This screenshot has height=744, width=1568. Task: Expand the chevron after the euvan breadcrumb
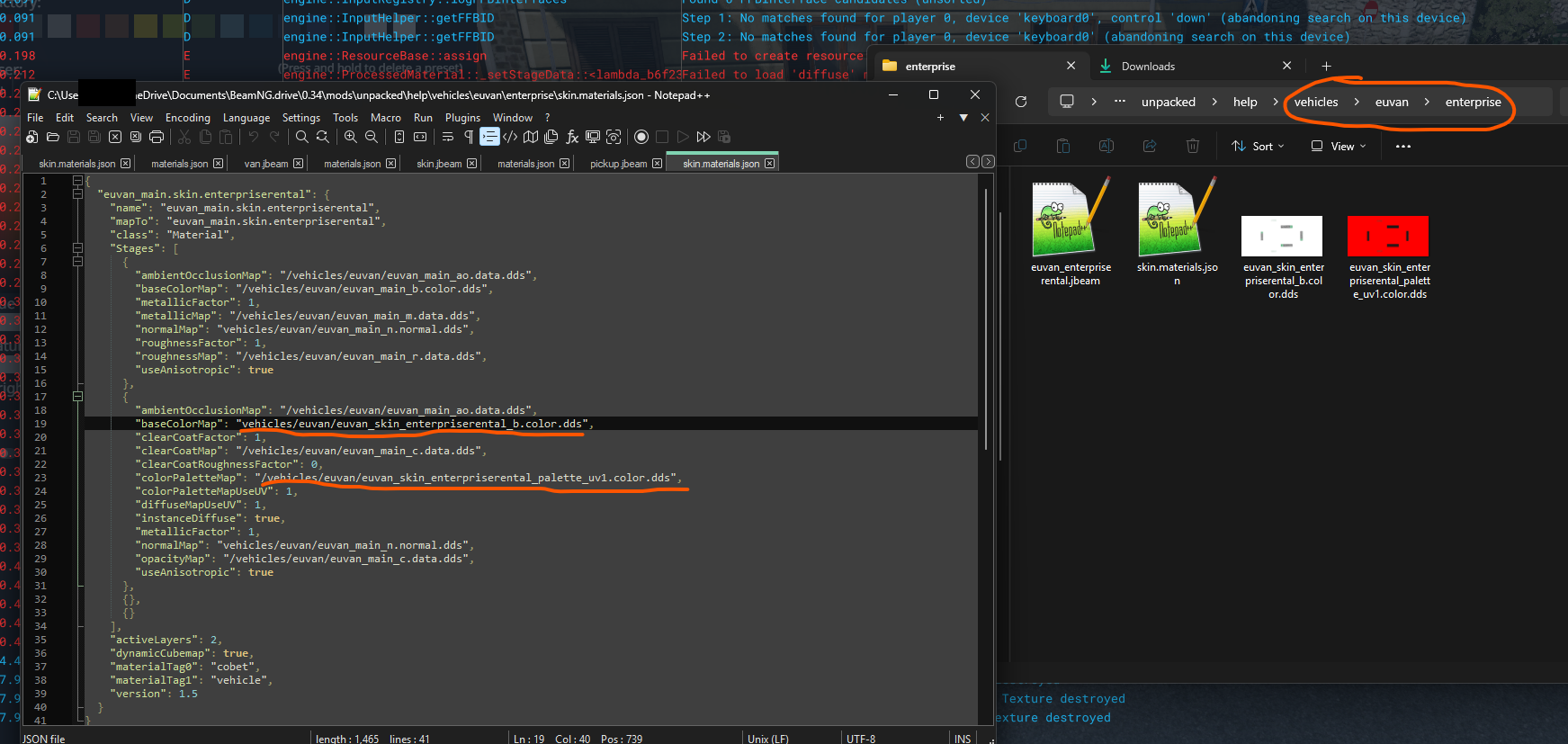tap(1427, 102)
